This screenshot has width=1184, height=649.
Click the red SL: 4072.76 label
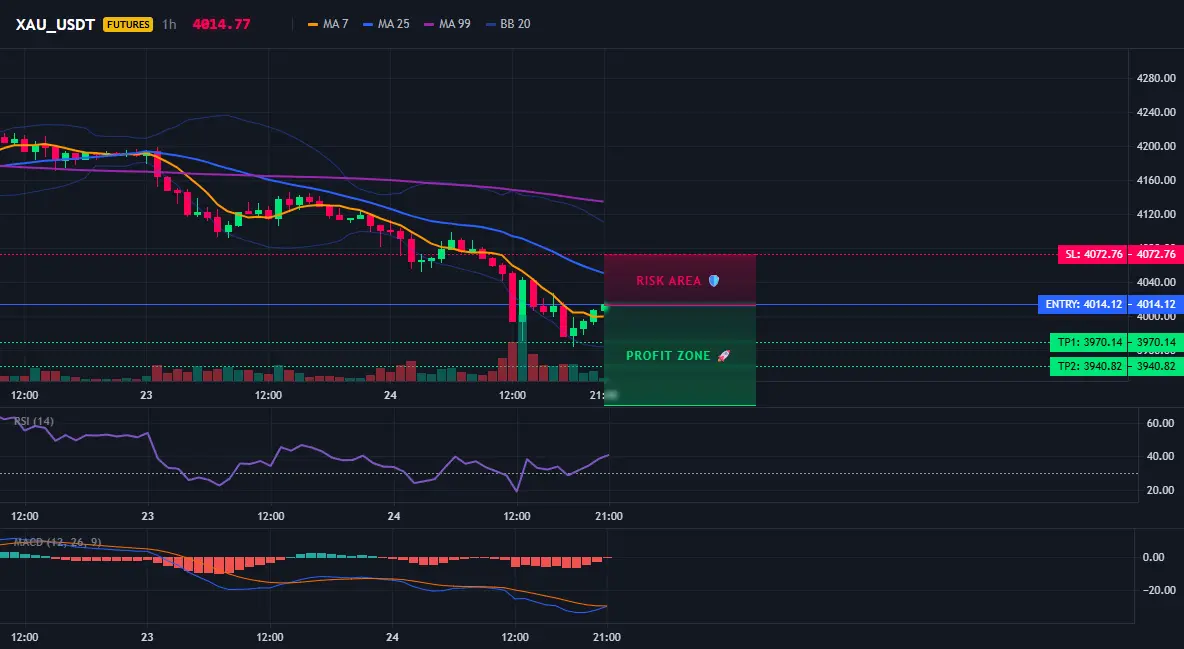[1093, 254]
